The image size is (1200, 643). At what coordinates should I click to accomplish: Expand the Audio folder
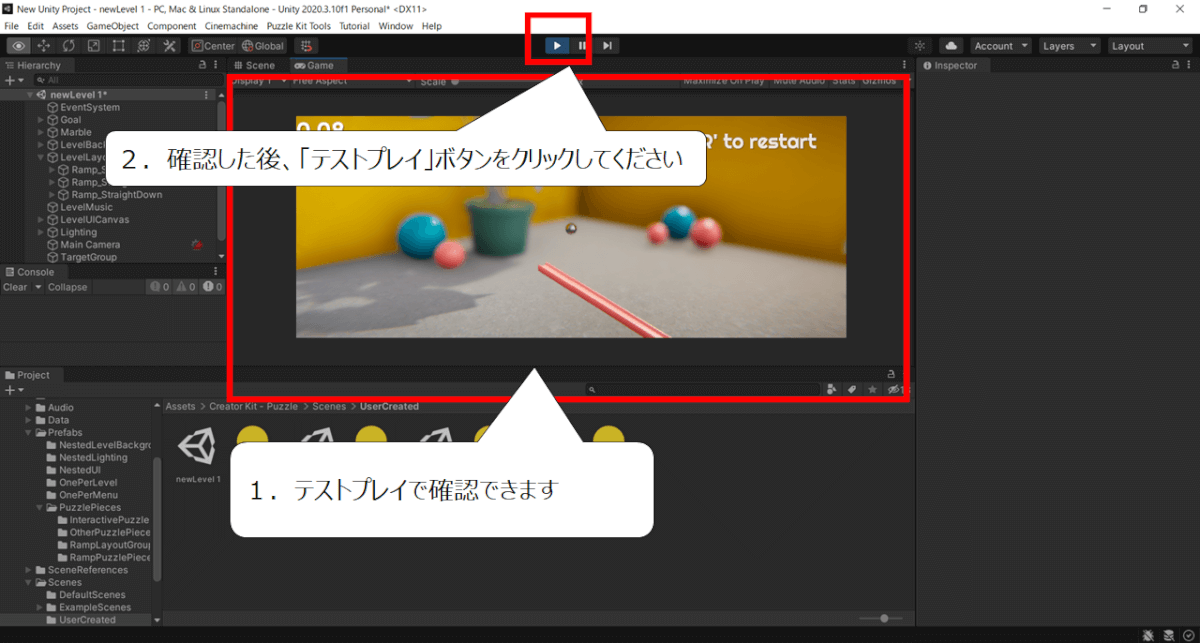point(29,408)
